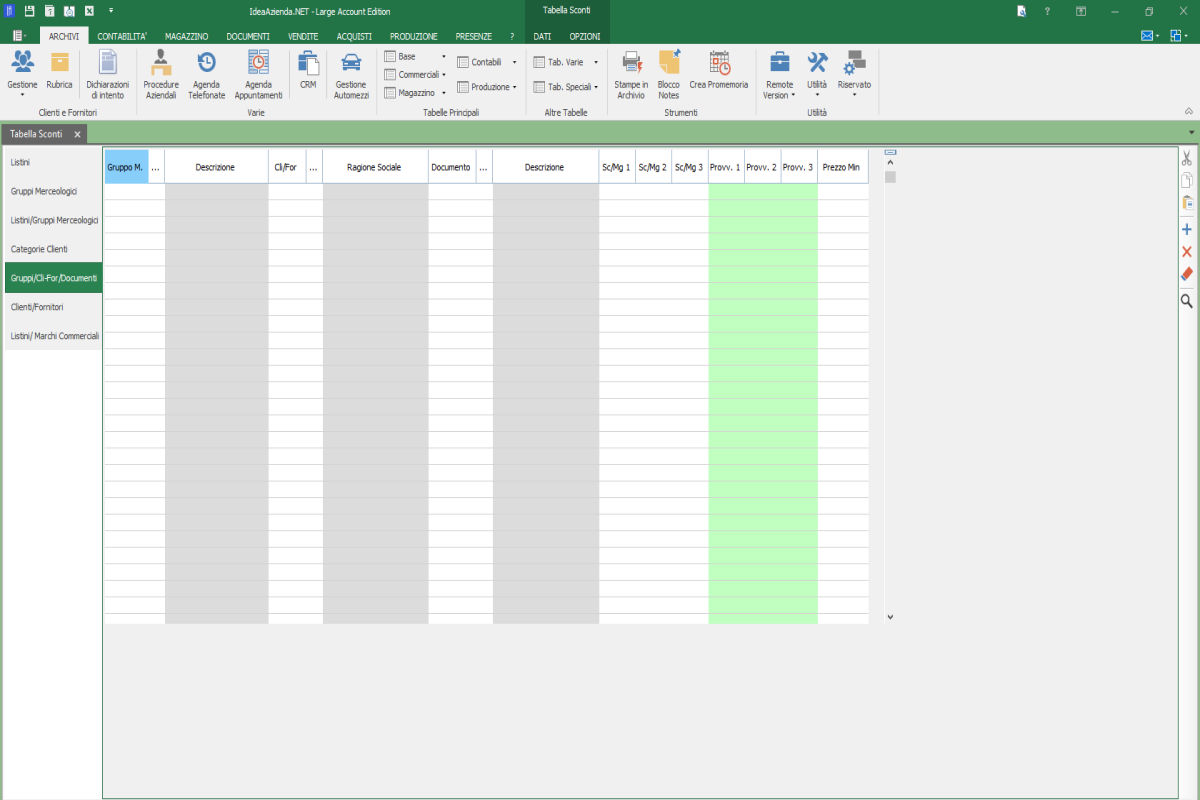Launch Procedure Aziendali

[161, 74]
